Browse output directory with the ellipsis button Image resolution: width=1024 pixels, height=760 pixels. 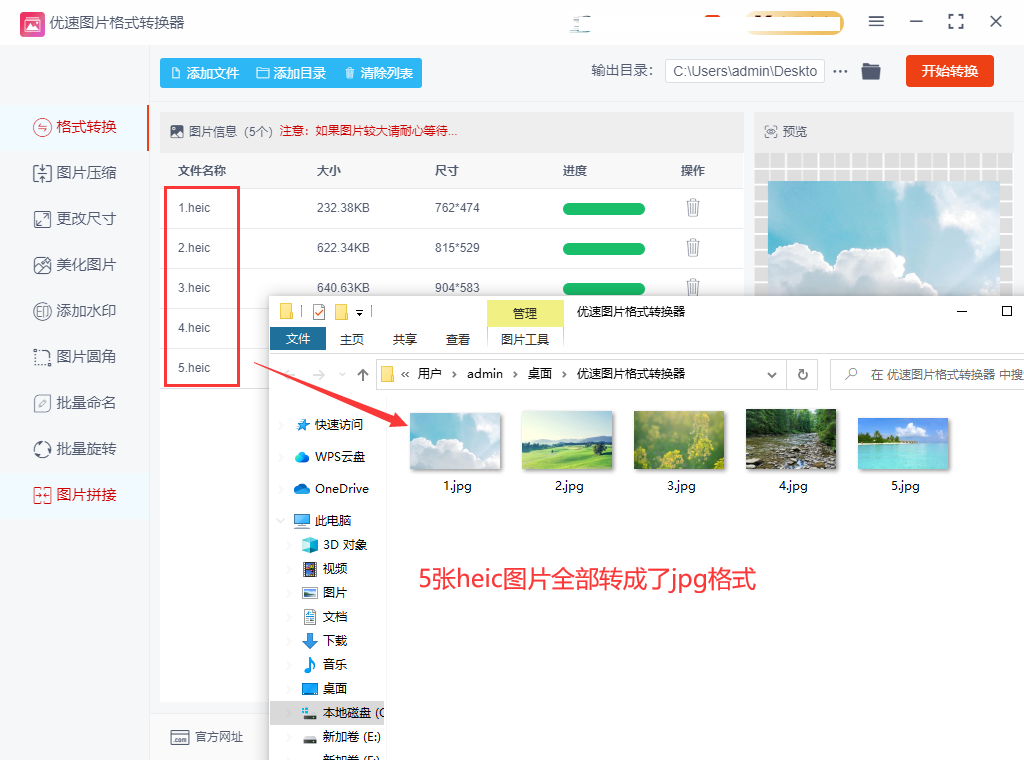click(840, 71)
